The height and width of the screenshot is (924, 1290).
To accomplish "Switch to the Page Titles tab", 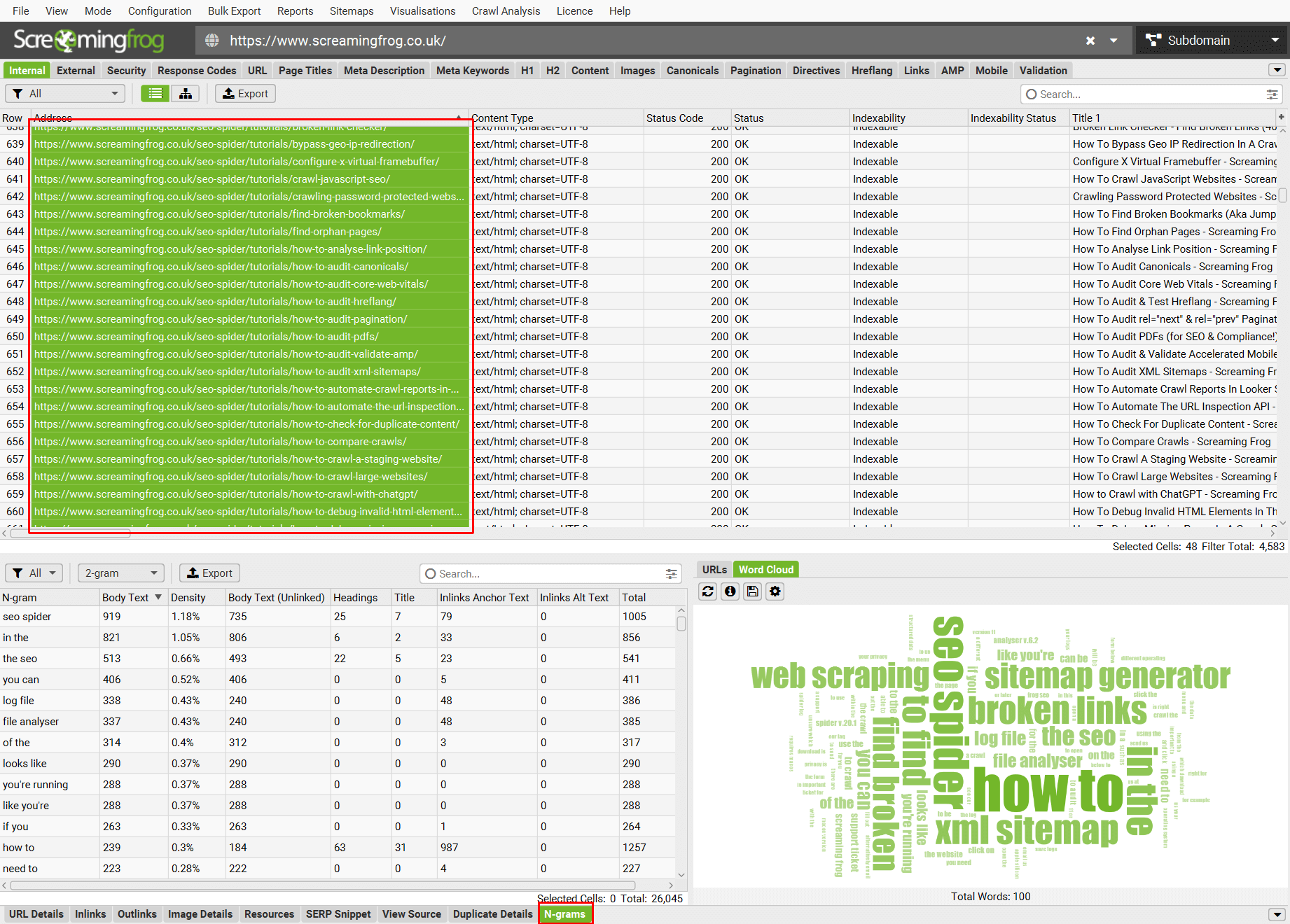I will coord(305,71).
